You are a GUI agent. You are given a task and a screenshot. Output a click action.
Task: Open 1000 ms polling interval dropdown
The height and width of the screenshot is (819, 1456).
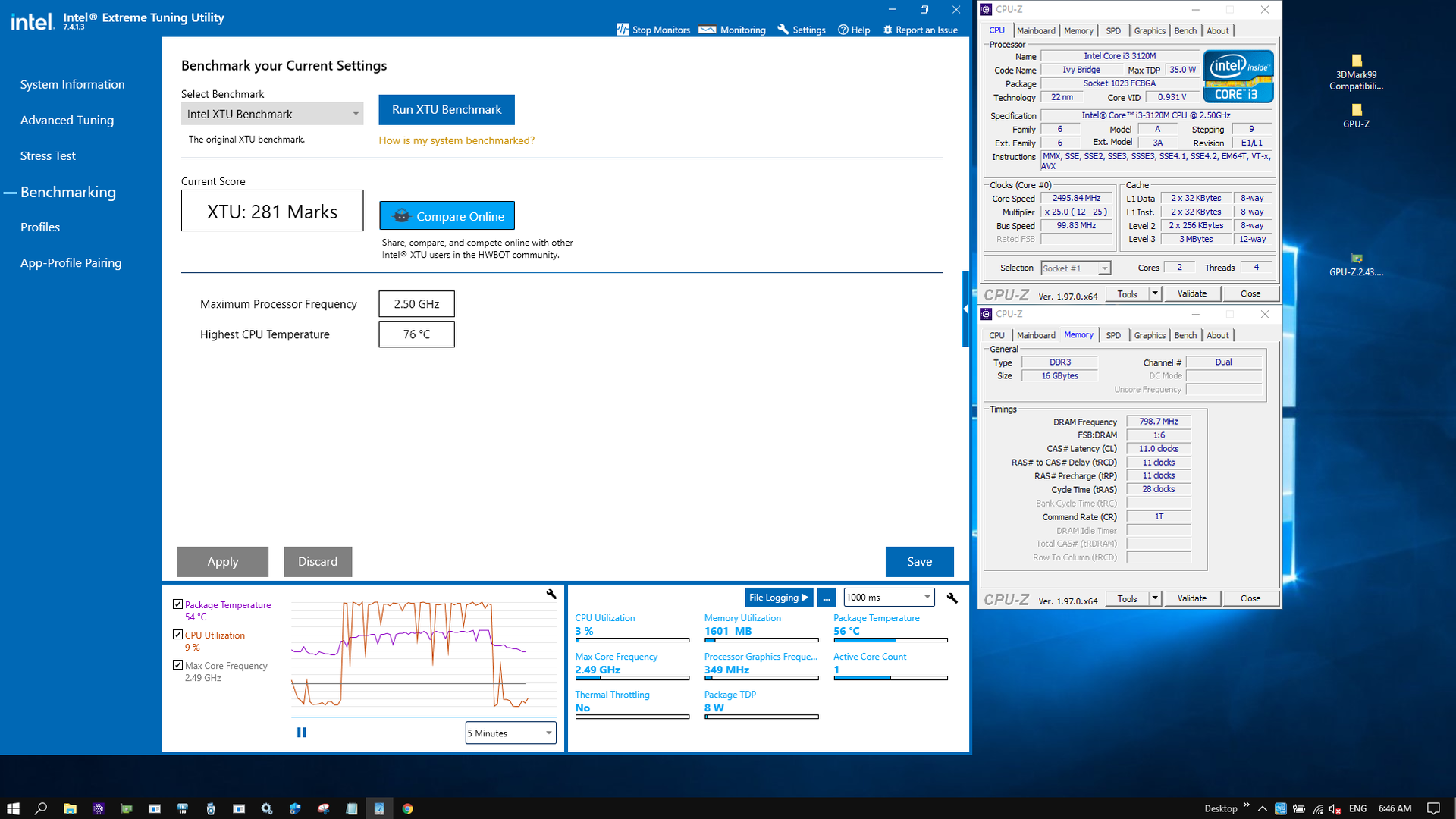pyautogui.click(x=889, y=598)
